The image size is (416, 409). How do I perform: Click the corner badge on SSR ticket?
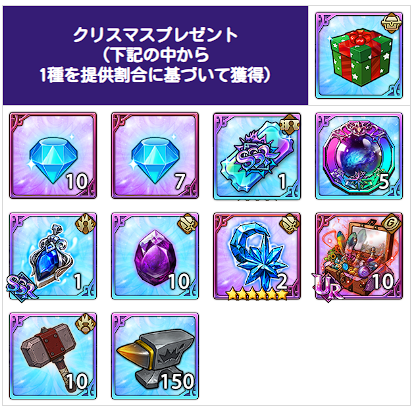click(290, 124)
